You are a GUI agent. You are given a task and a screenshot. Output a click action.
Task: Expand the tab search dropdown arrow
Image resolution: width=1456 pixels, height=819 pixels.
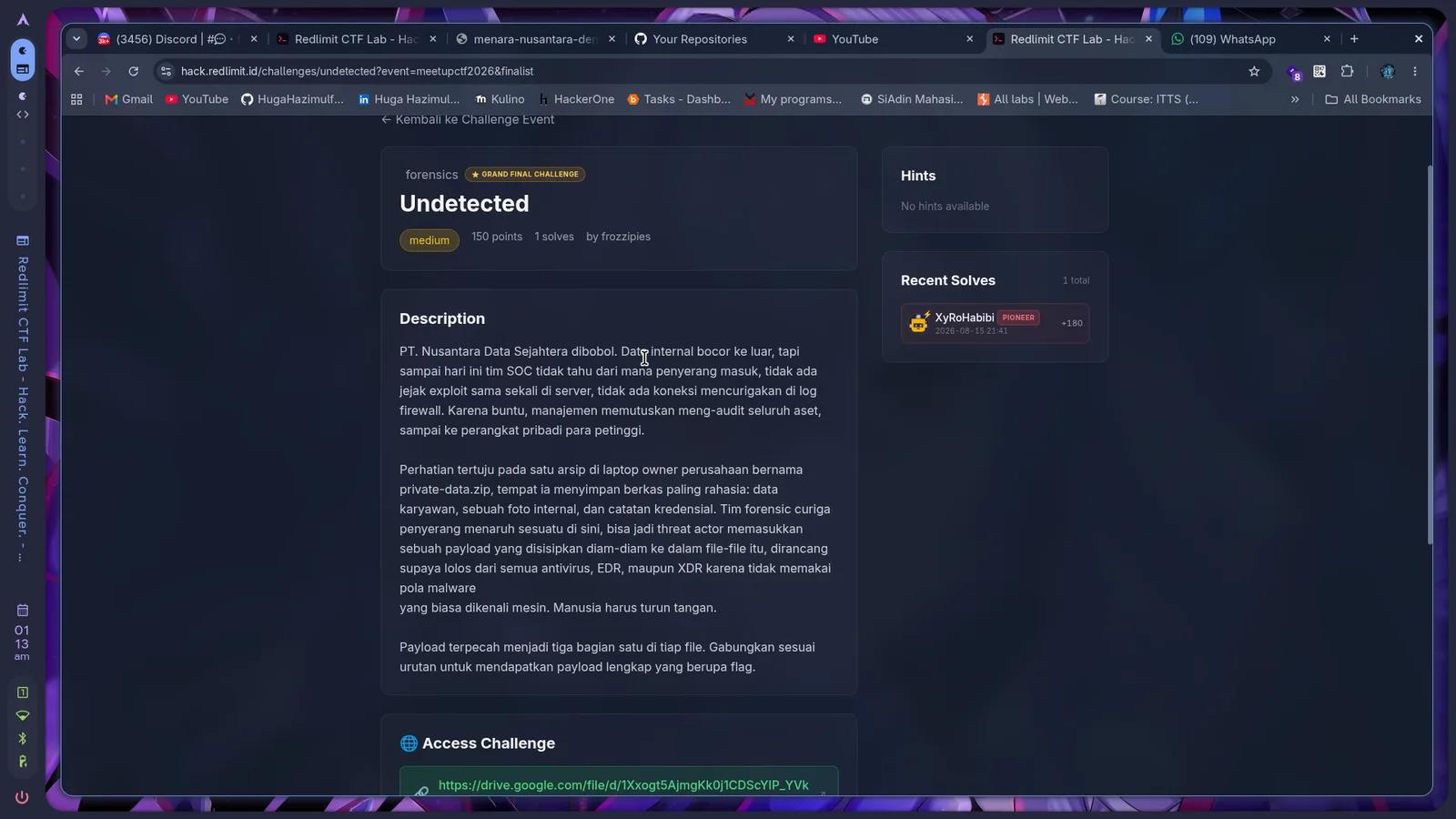(x=76, y=39)
